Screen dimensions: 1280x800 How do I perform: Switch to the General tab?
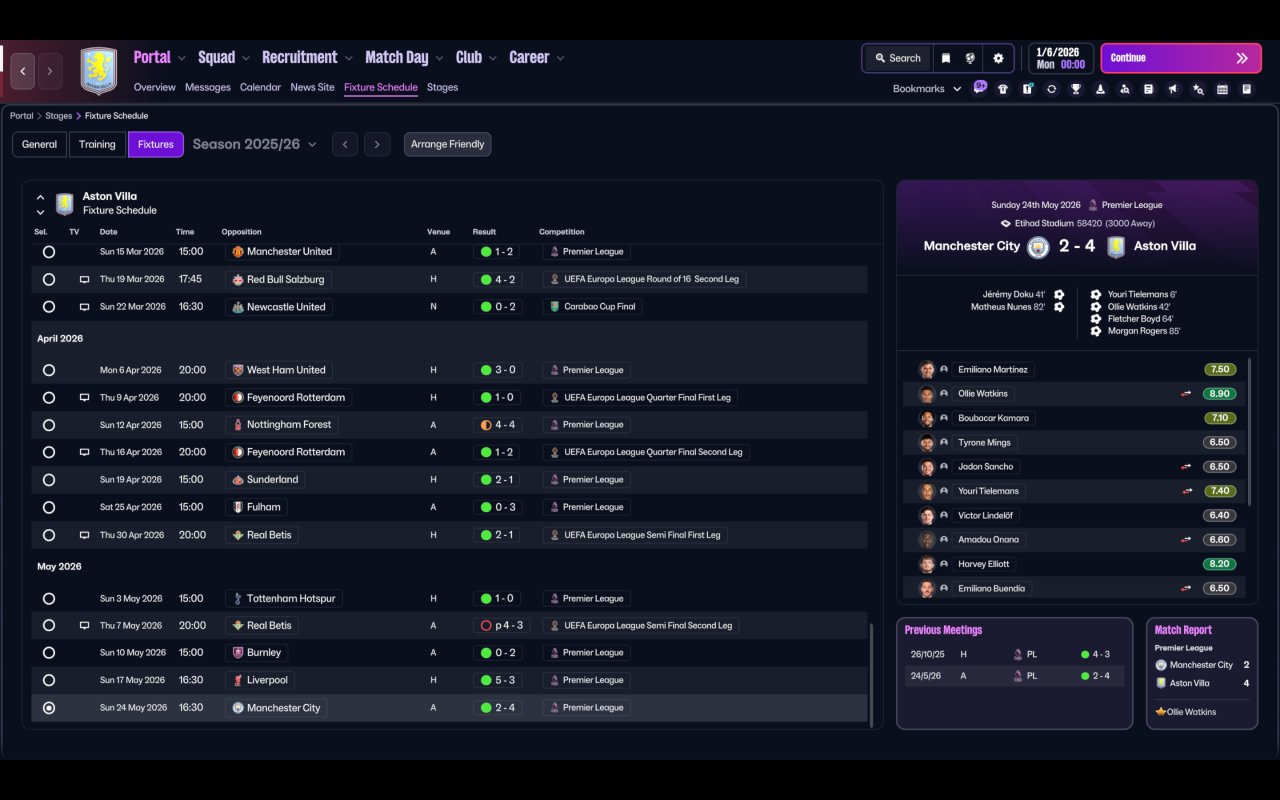tap(40, 145)
